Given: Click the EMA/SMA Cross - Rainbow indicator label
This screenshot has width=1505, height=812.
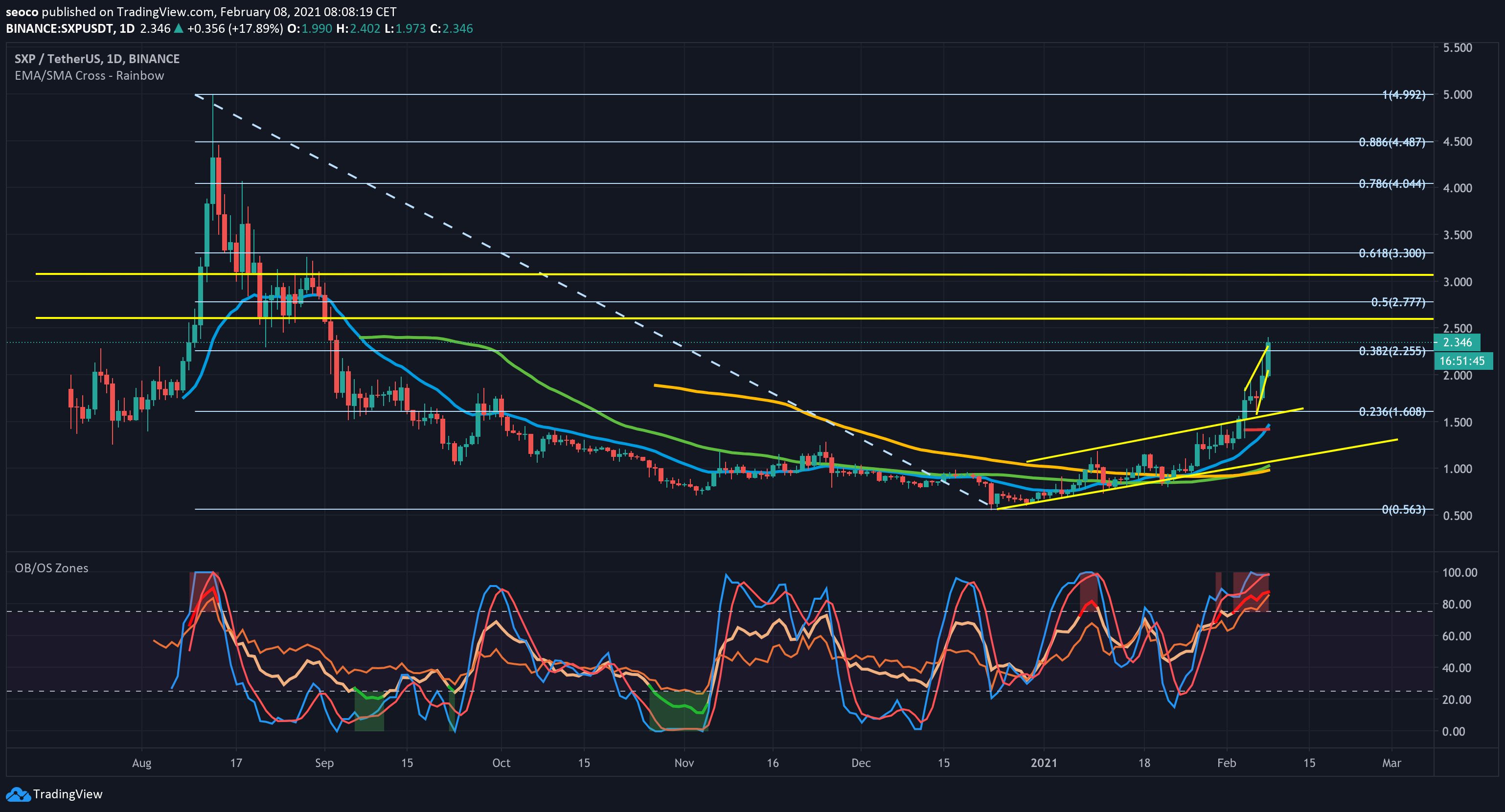Looking at the screenshot, I should coord(90,75).
